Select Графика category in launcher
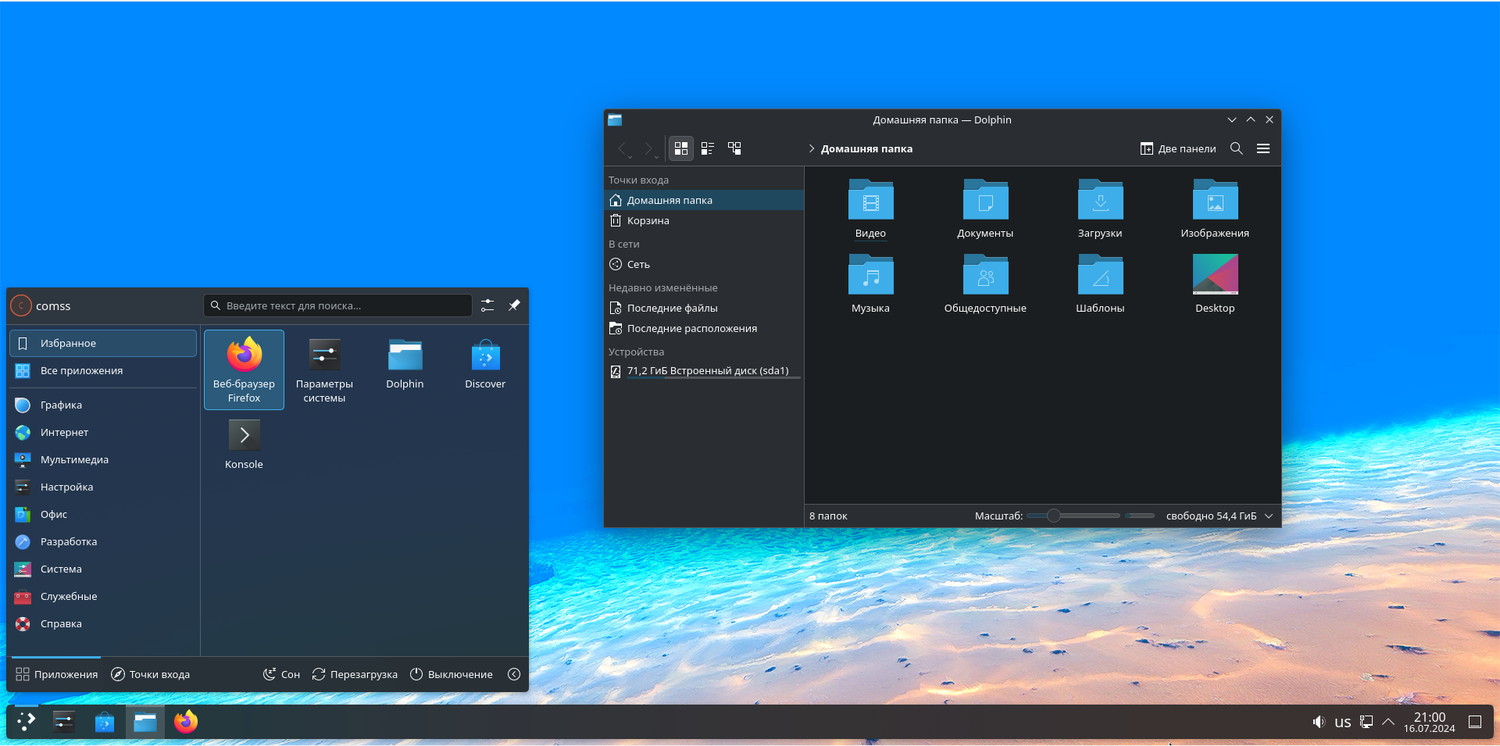 (x=103, y=405)
